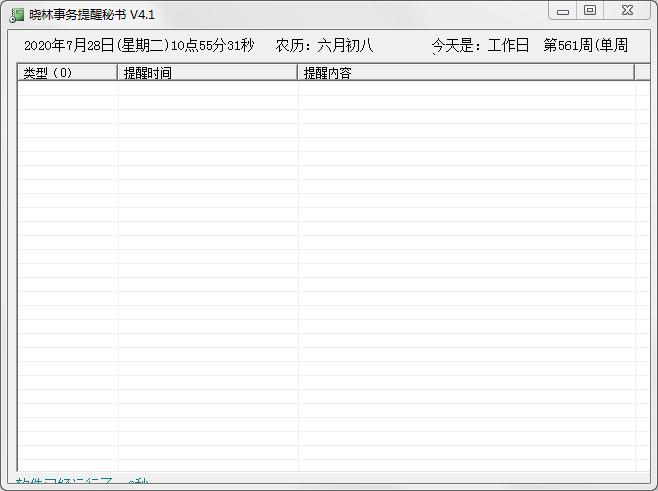Click the 农历：六月初八 lunar date label
The width and height of the screenshot is (658, 491).
(x=324, y=45)
